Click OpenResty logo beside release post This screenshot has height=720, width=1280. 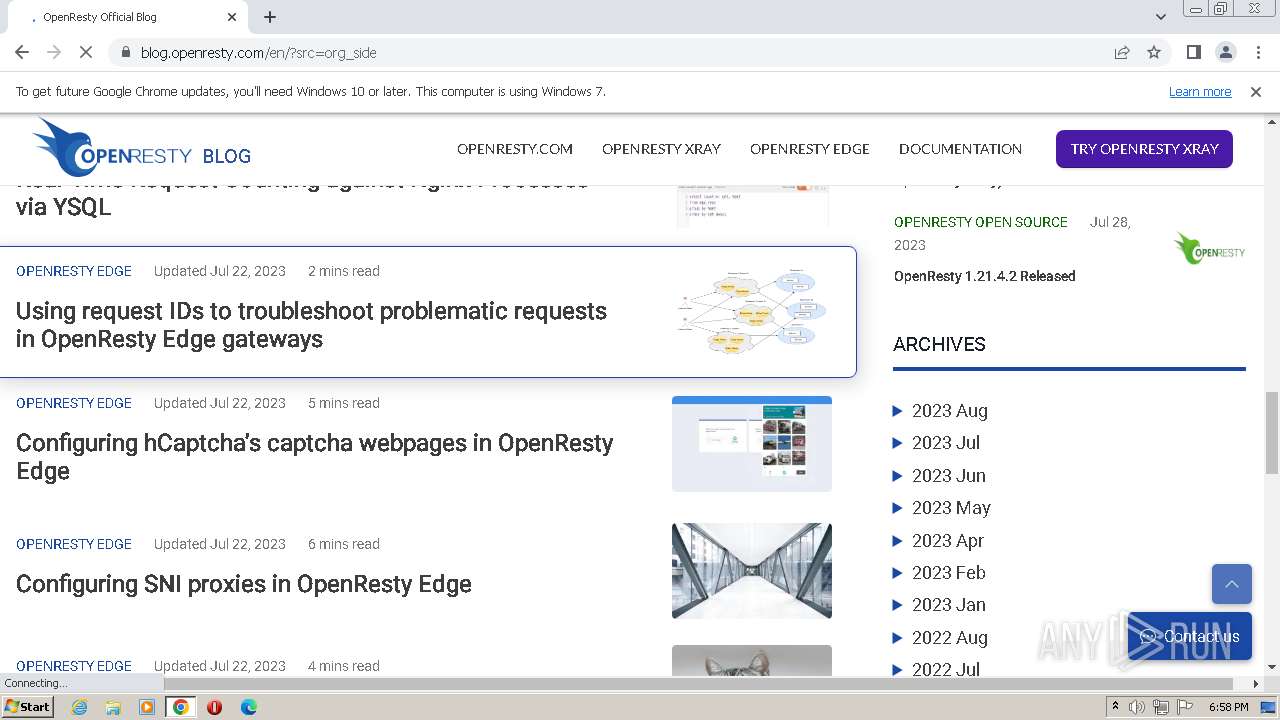point(1209,248)
